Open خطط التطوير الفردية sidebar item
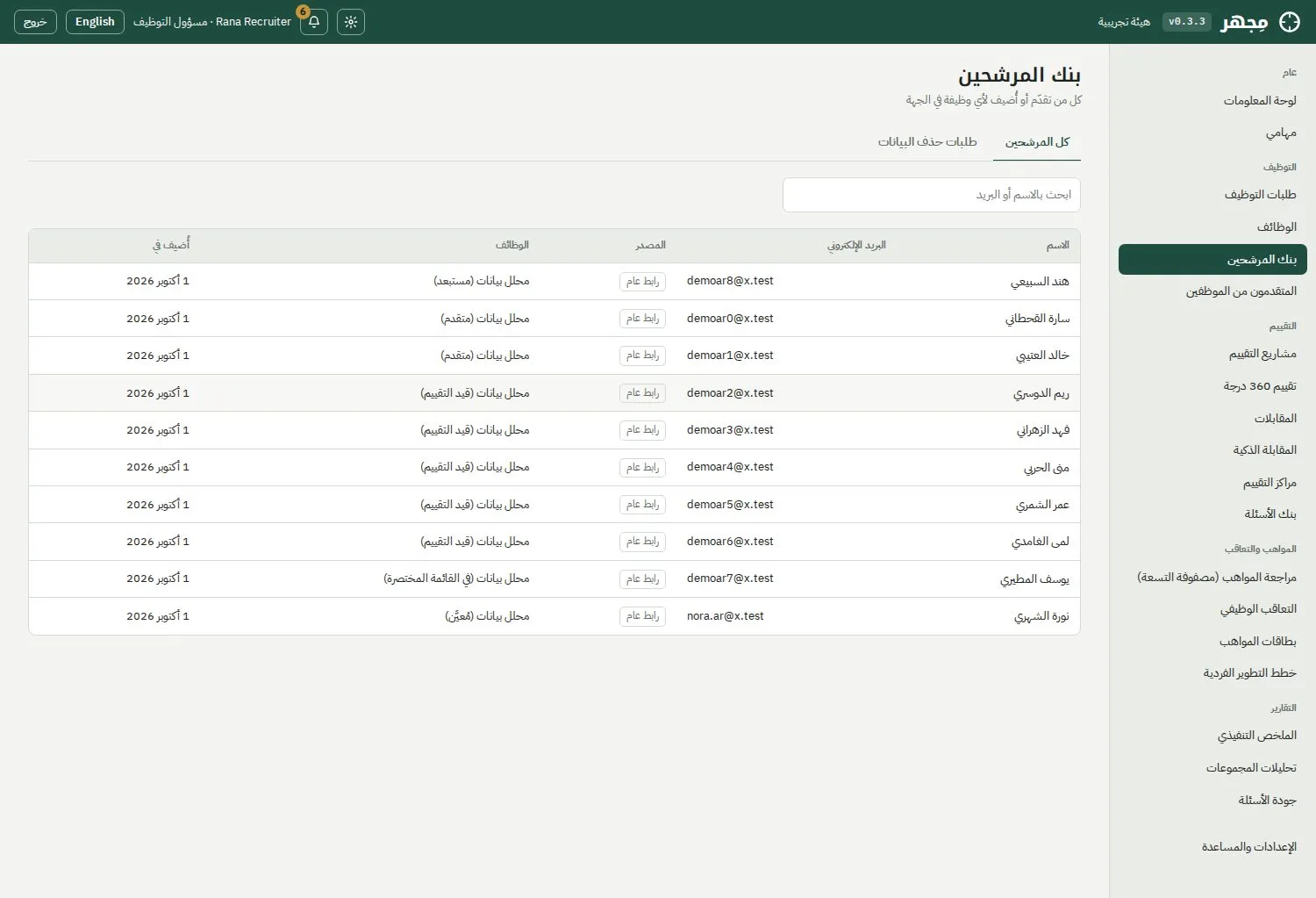 click(x=1212, y=673)
